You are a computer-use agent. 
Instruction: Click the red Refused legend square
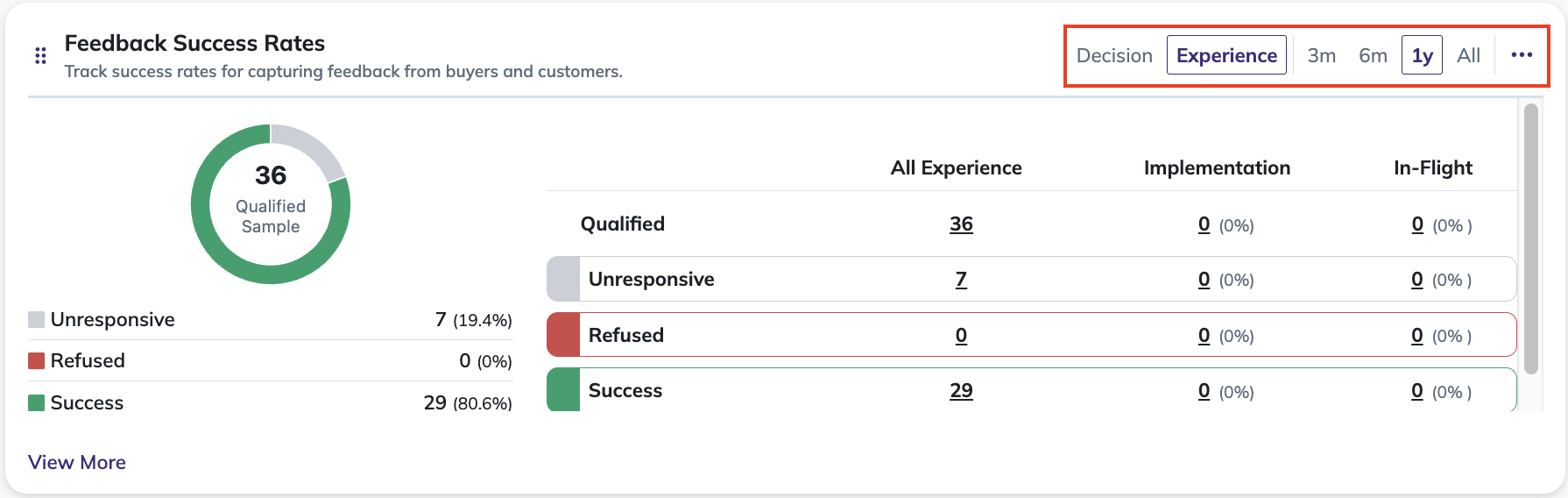tap(36, 360)
